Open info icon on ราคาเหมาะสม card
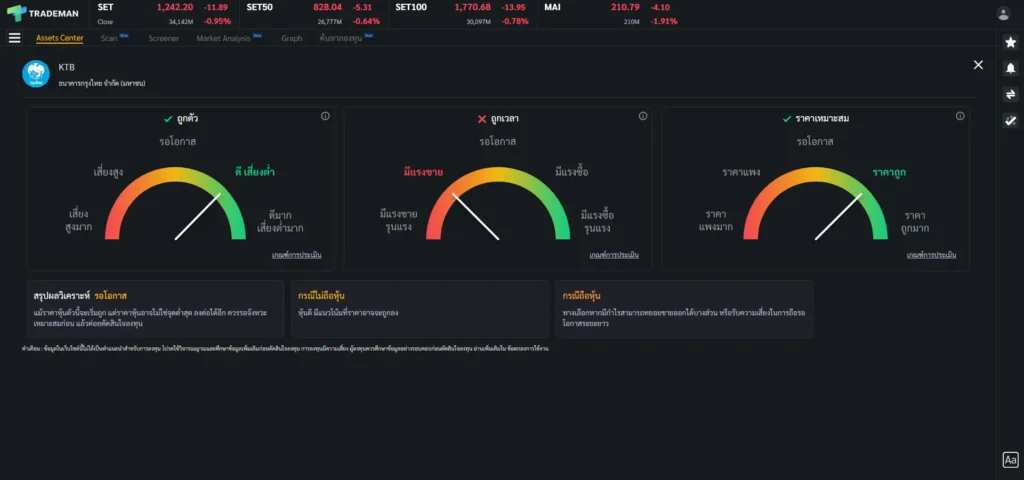 click(x=960, y=116)
